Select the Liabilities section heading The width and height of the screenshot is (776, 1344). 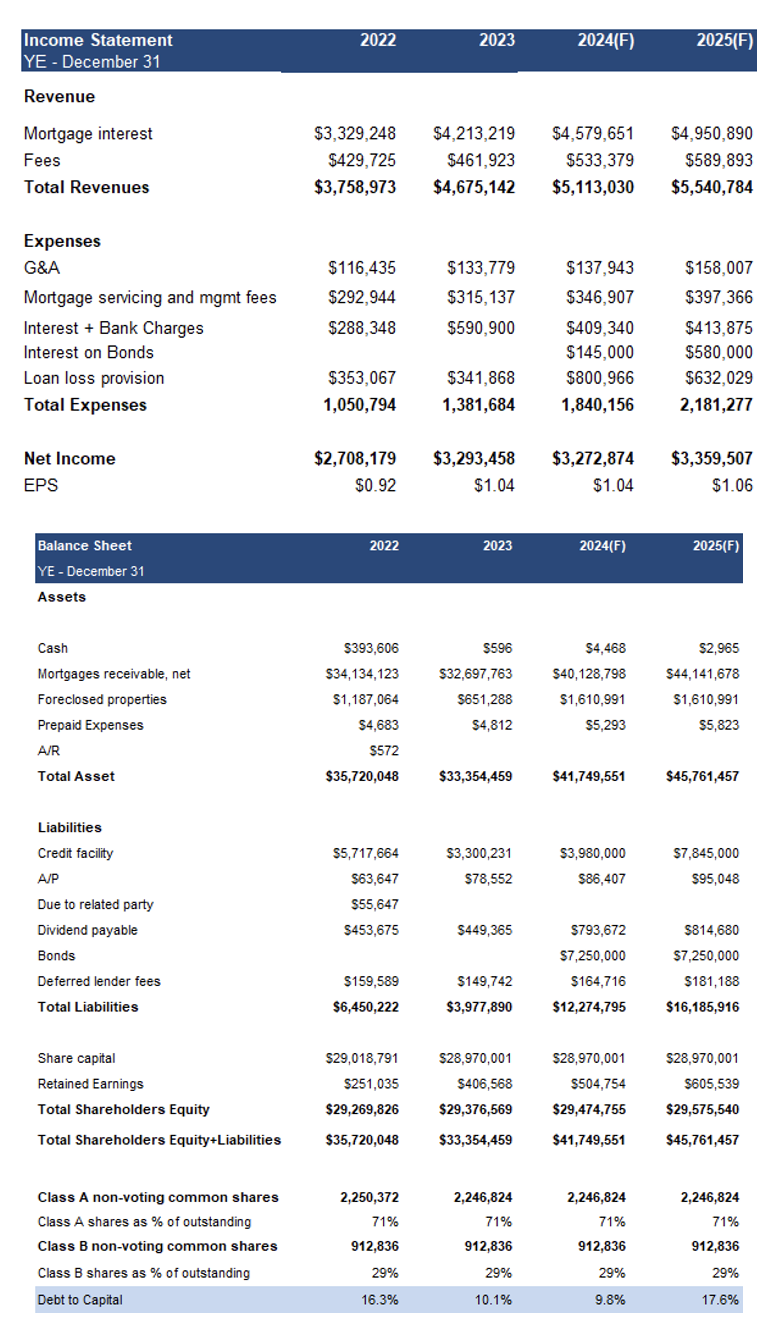click(x=70, y=829)
